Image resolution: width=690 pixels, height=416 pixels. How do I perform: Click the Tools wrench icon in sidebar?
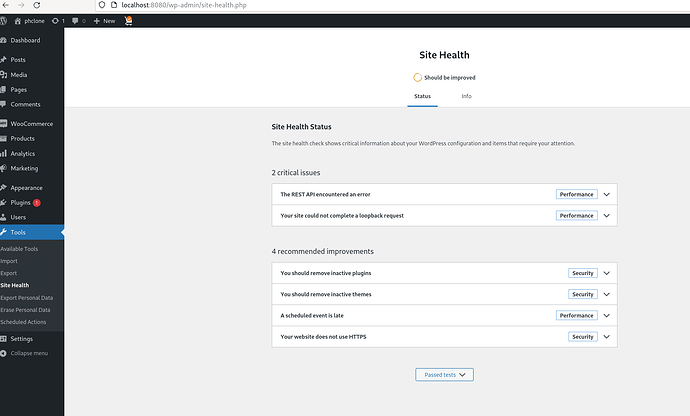coord(5,232)
